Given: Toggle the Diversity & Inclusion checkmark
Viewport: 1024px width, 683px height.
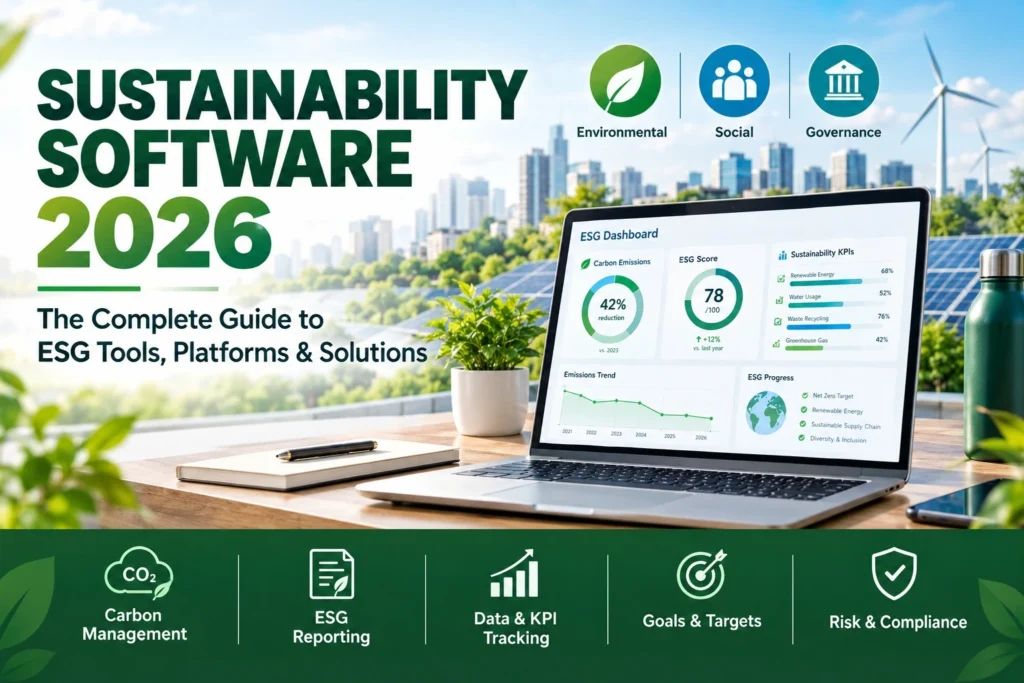Looking at the screenshot, I should (x=801, y=438).
